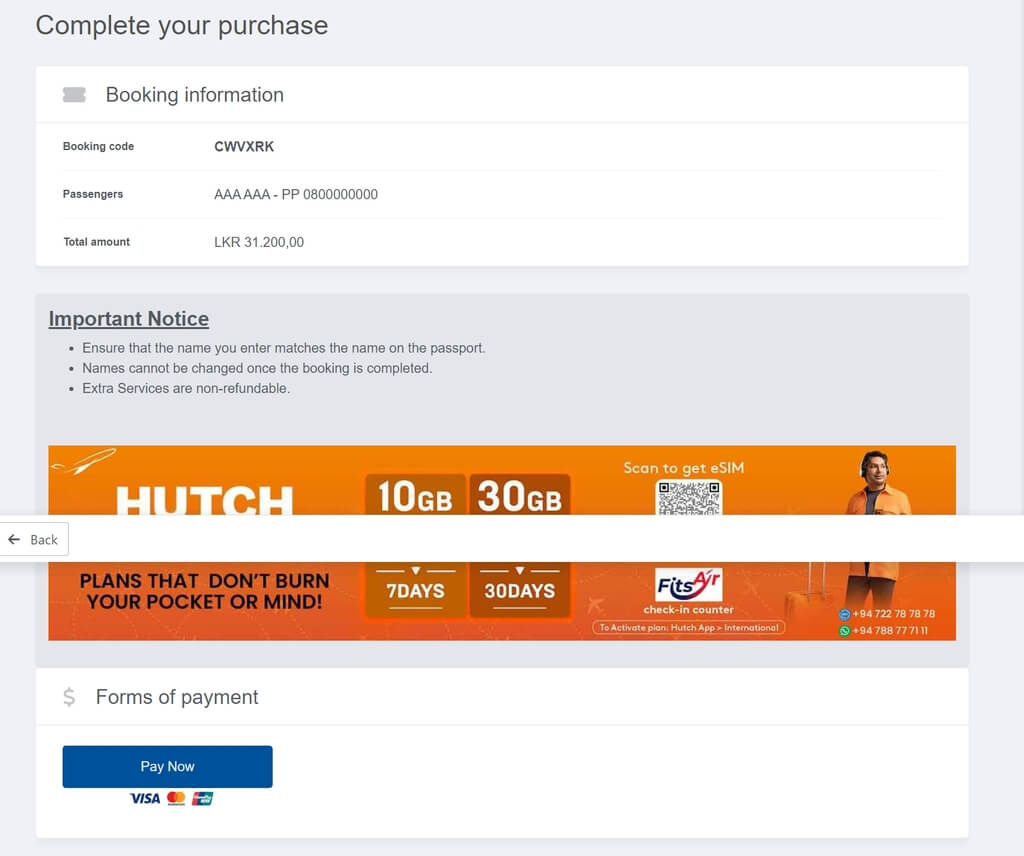The height and width of the screenshot is (856, 1024).
Task: Click the Pay Now button
Action: (167, 766)
